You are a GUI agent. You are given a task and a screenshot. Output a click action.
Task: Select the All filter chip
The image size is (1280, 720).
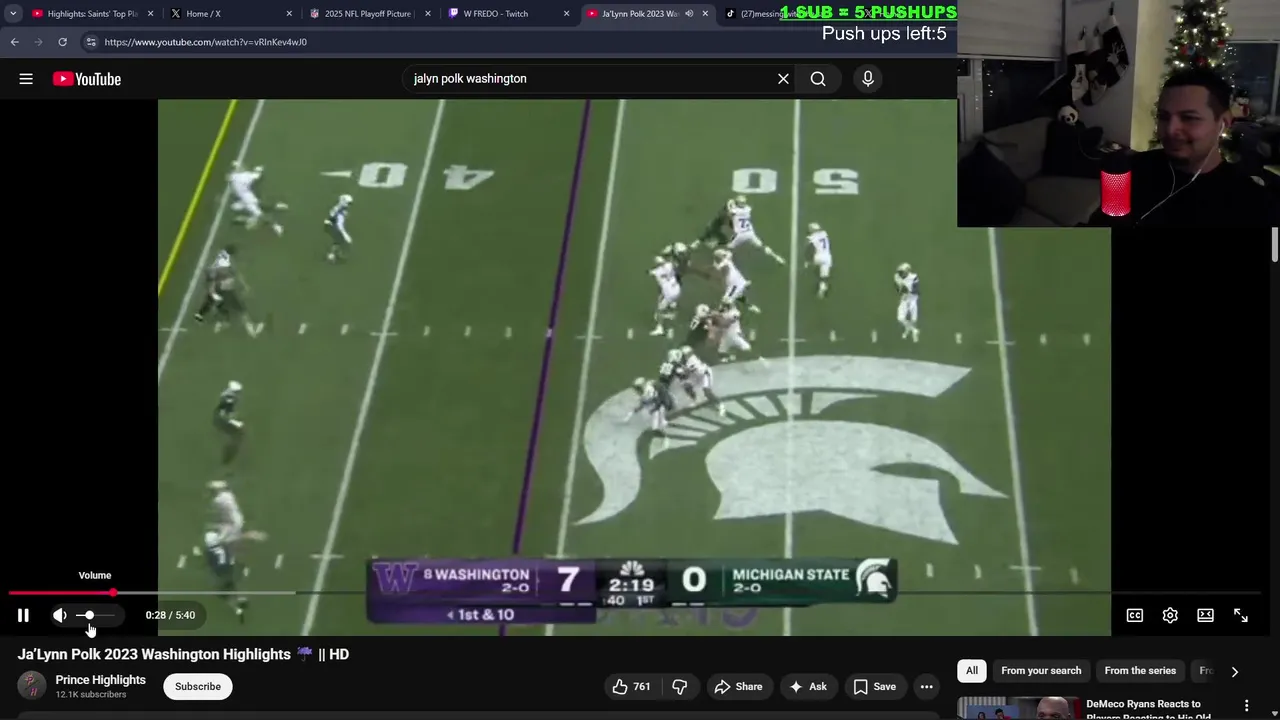(x=972, y=671)
